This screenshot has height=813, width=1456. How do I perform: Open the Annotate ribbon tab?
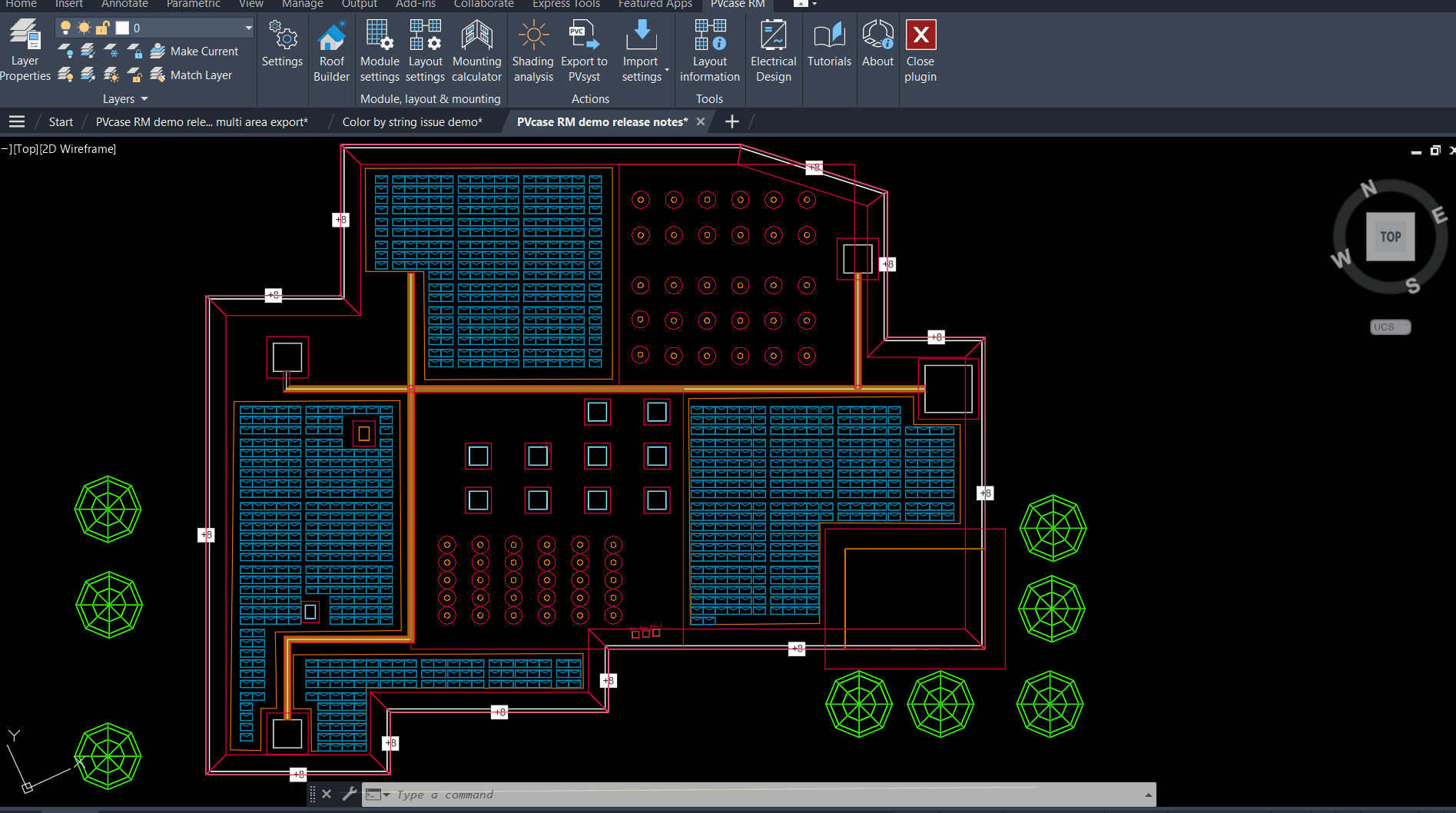pyautogui.click(x=124, y=4)
